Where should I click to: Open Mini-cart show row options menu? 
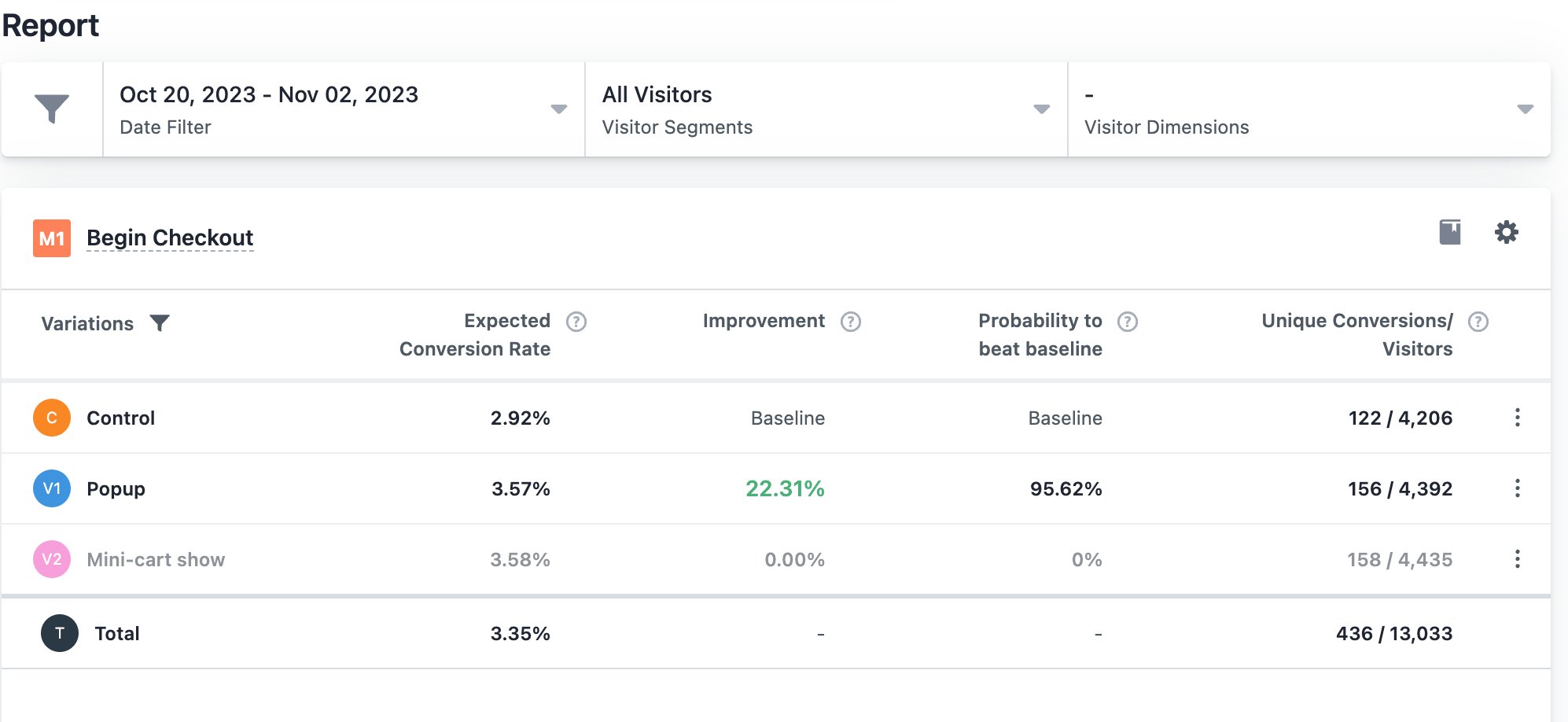[x=1517, y=559]
